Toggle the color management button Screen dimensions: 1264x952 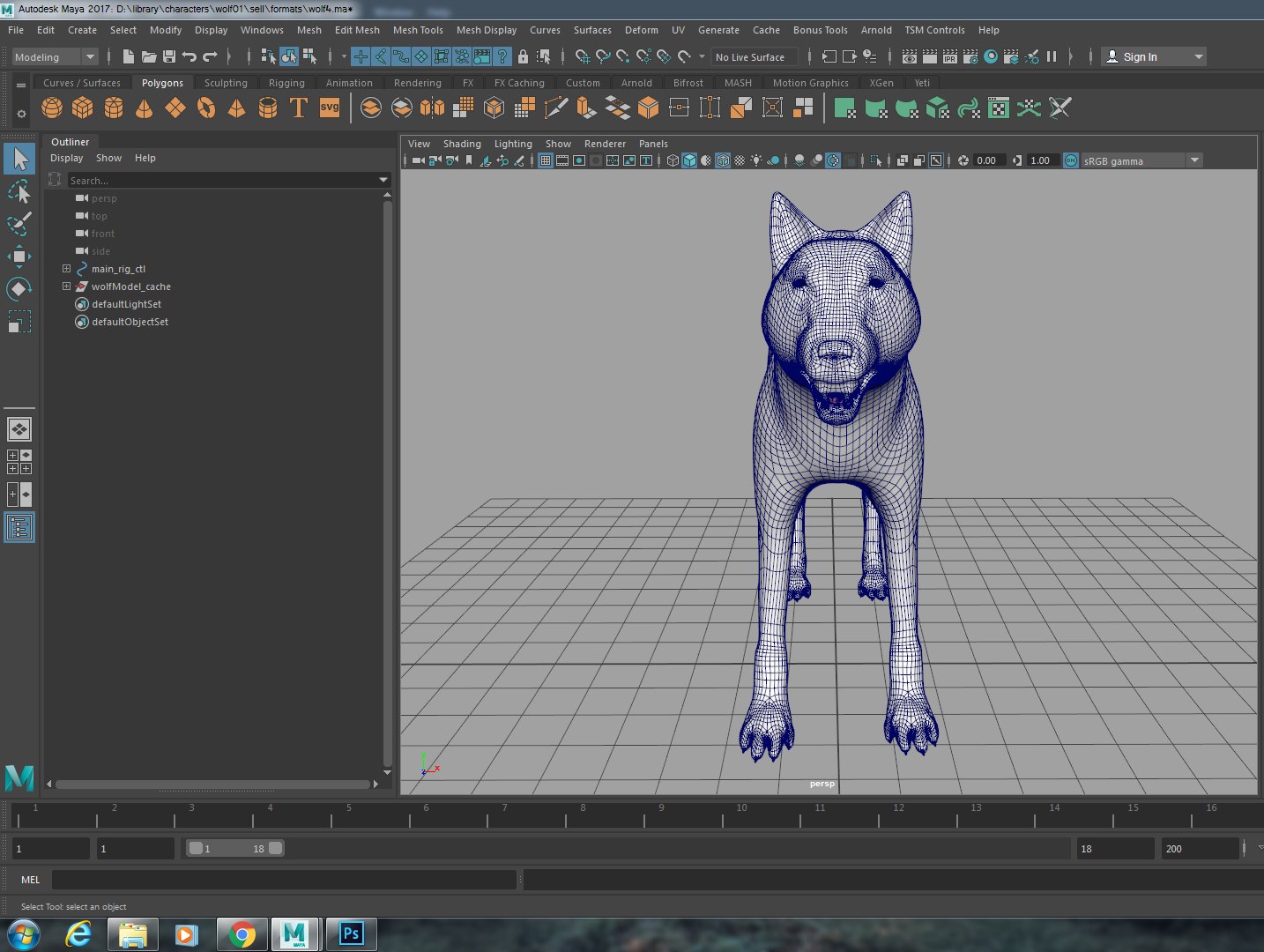click(1071, 160)
